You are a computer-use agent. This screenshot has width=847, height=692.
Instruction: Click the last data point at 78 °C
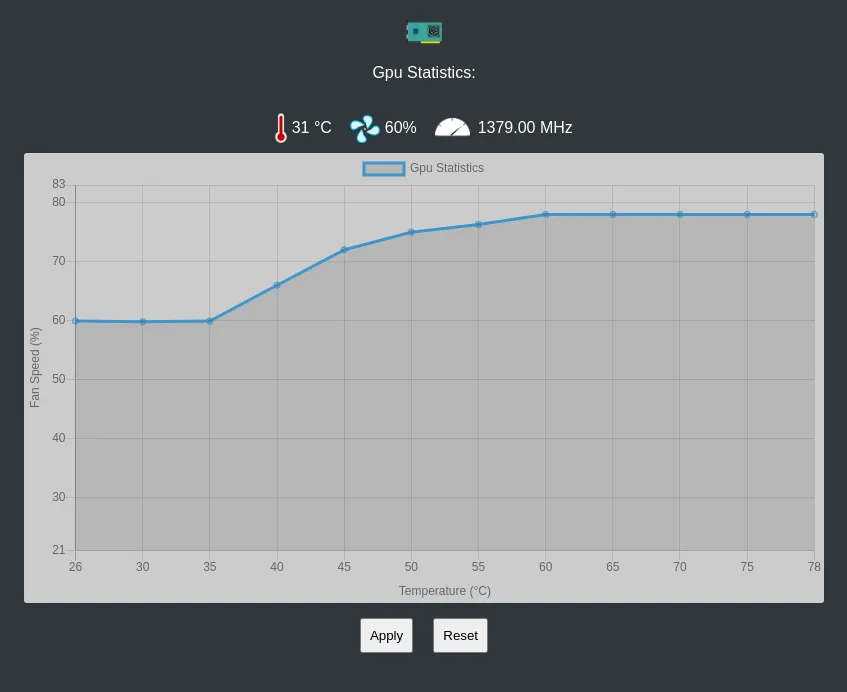click(x=814, y=213)
